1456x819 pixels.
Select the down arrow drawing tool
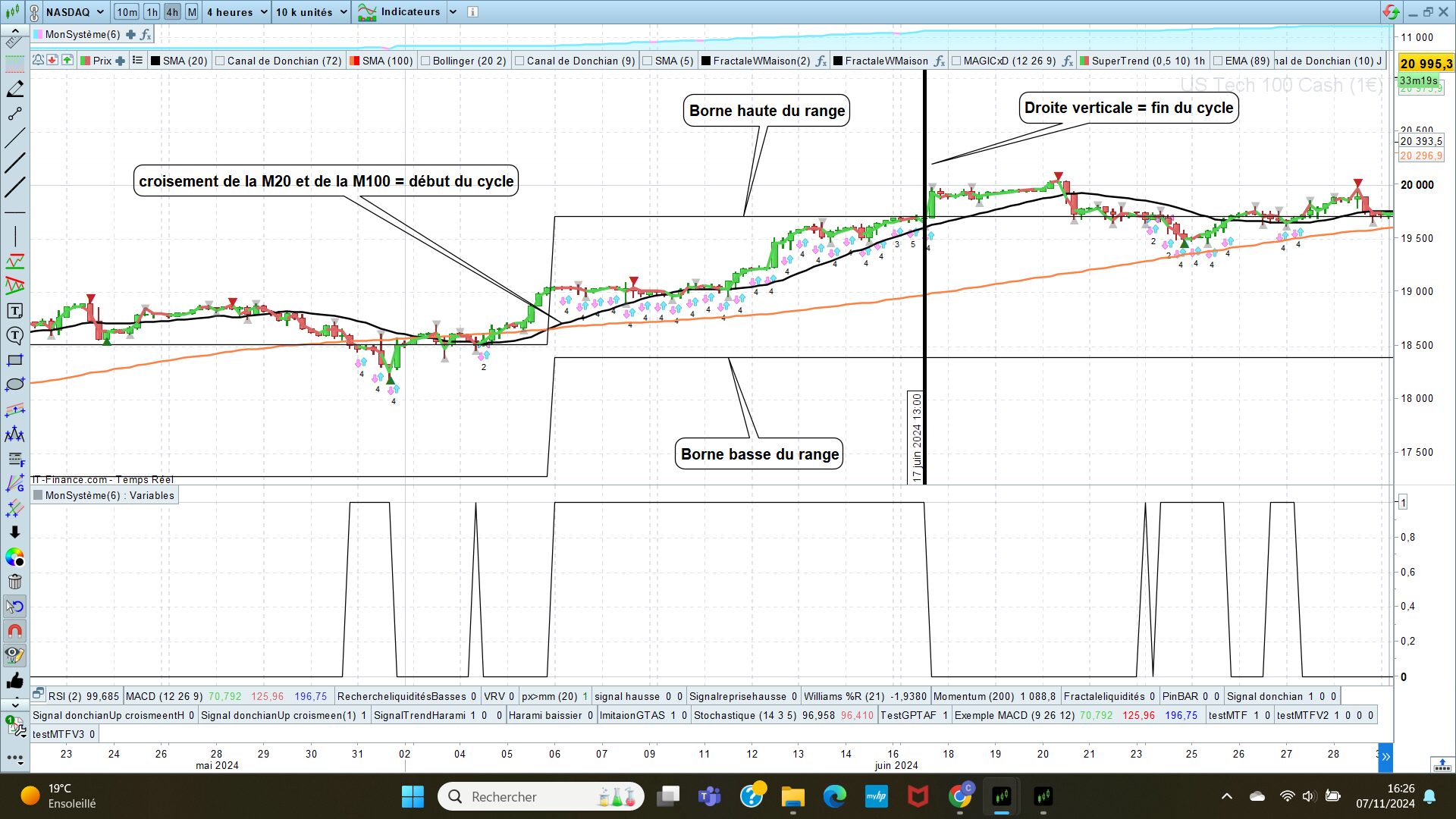14,532
